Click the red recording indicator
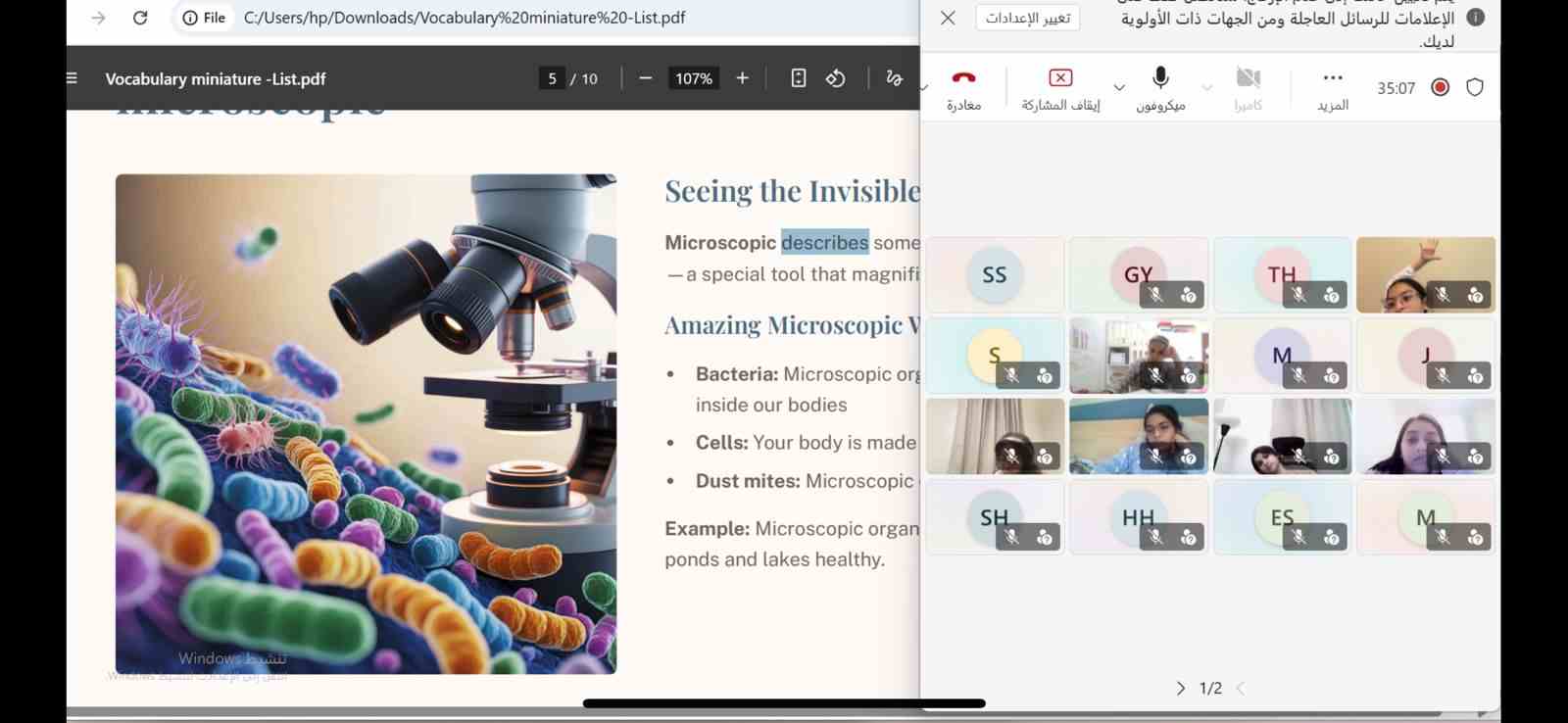Screen dimensions: 1568x723 coord(1440,87)
